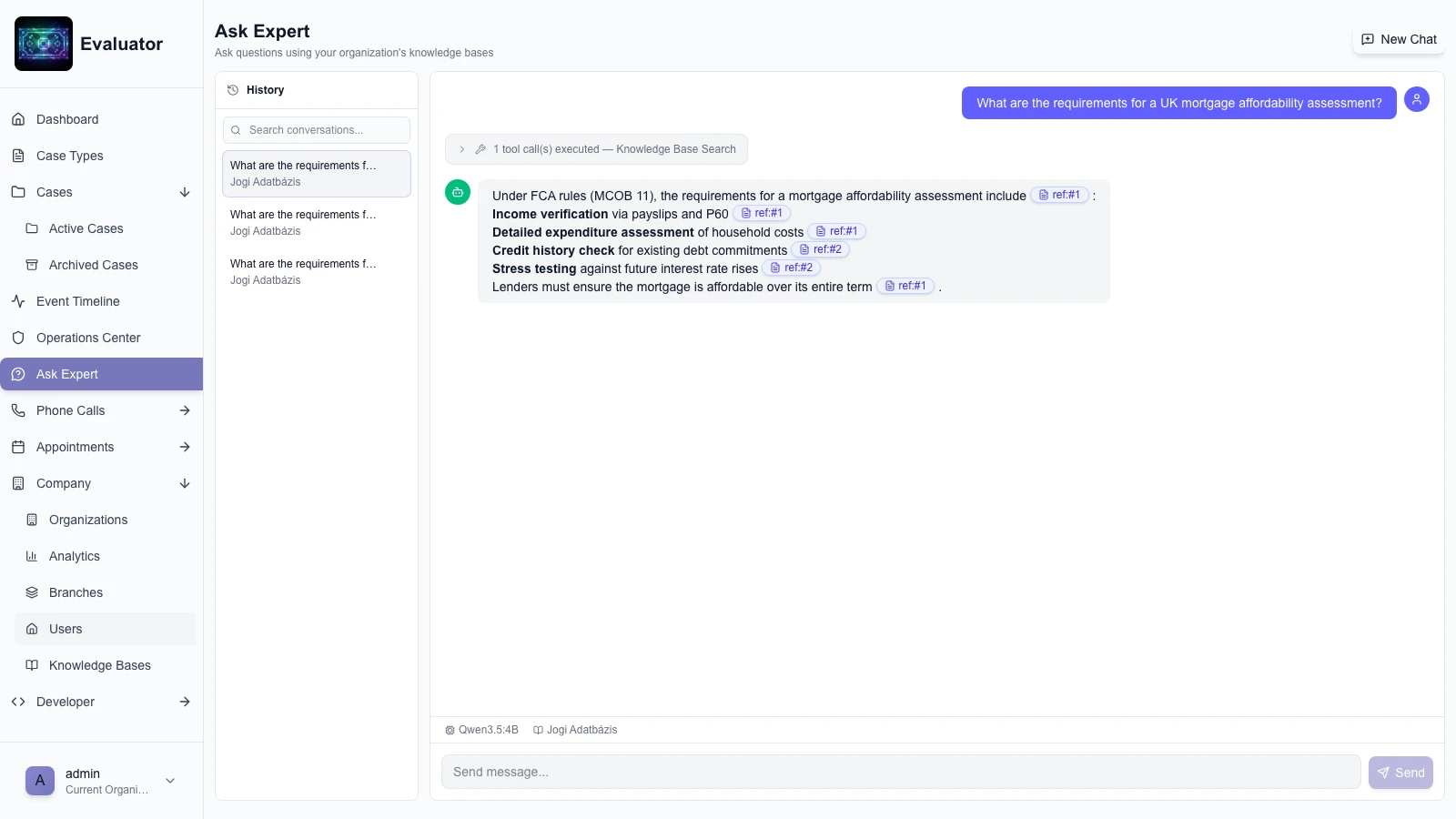The width and height of the screenshot is (1456, 819).
Task: Collapse the Cases sidebar section
Action: tap(185, 192)
